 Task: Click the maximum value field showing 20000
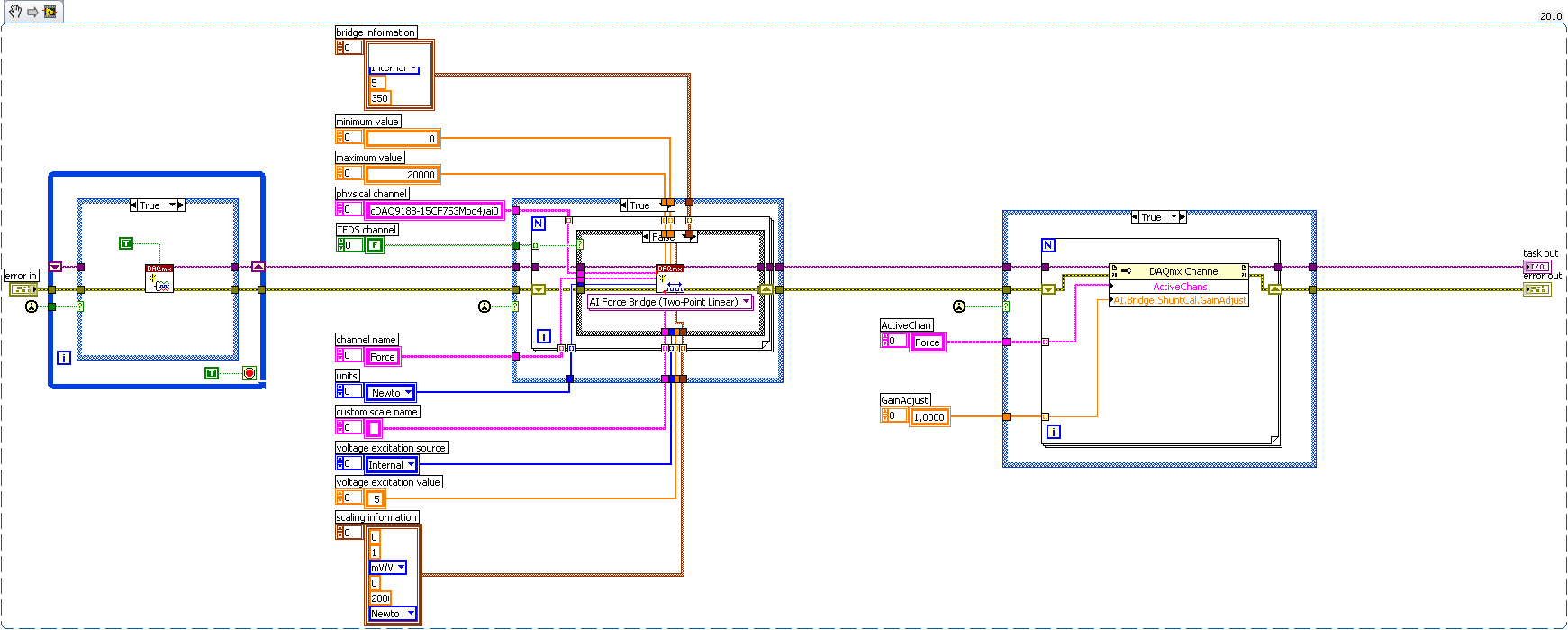402,174
